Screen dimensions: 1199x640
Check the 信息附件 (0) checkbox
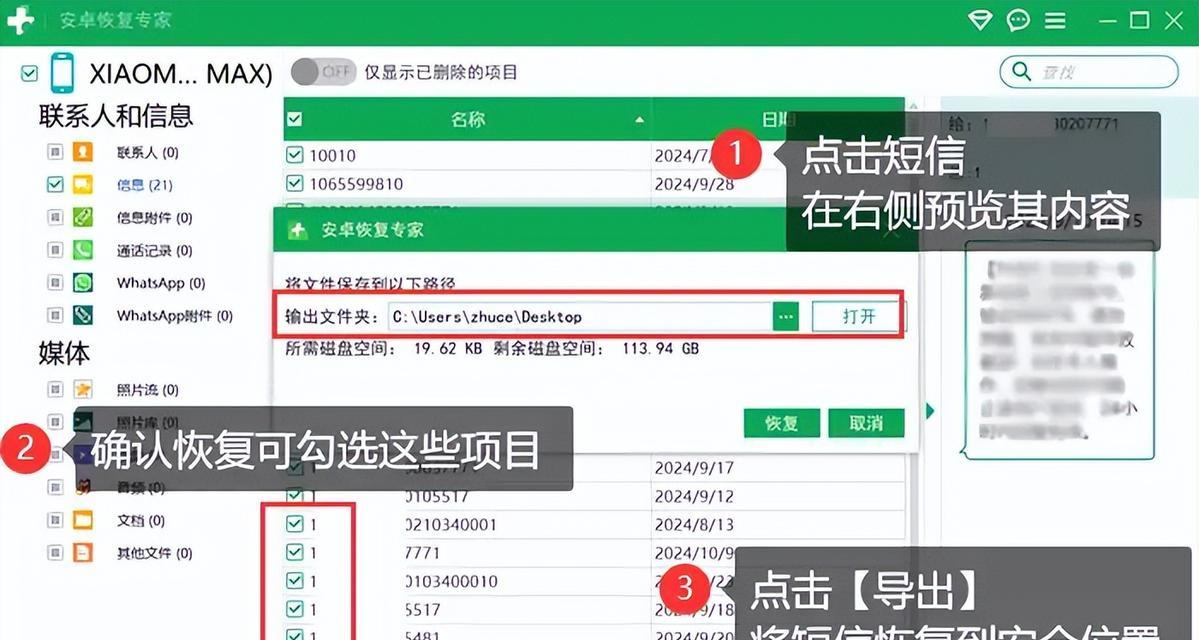pyautogui.click(x=55, y=218)
